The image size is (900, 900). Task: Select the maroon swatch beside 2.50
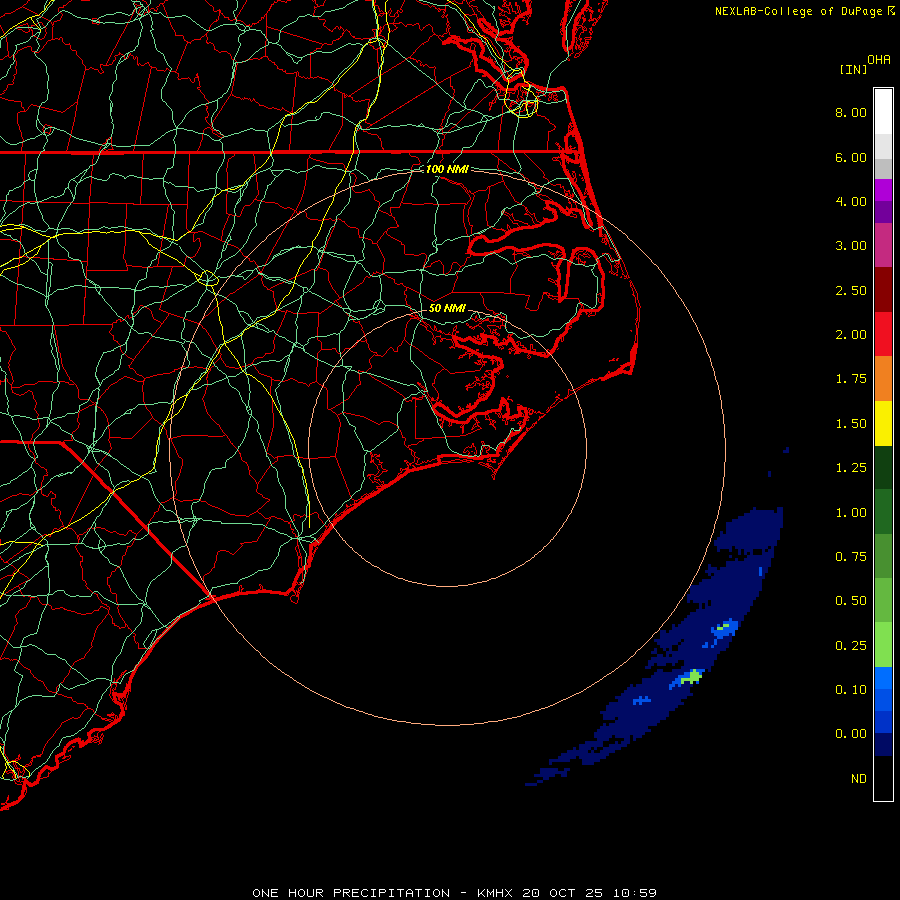pyautogui.click(x=883, y=290)
